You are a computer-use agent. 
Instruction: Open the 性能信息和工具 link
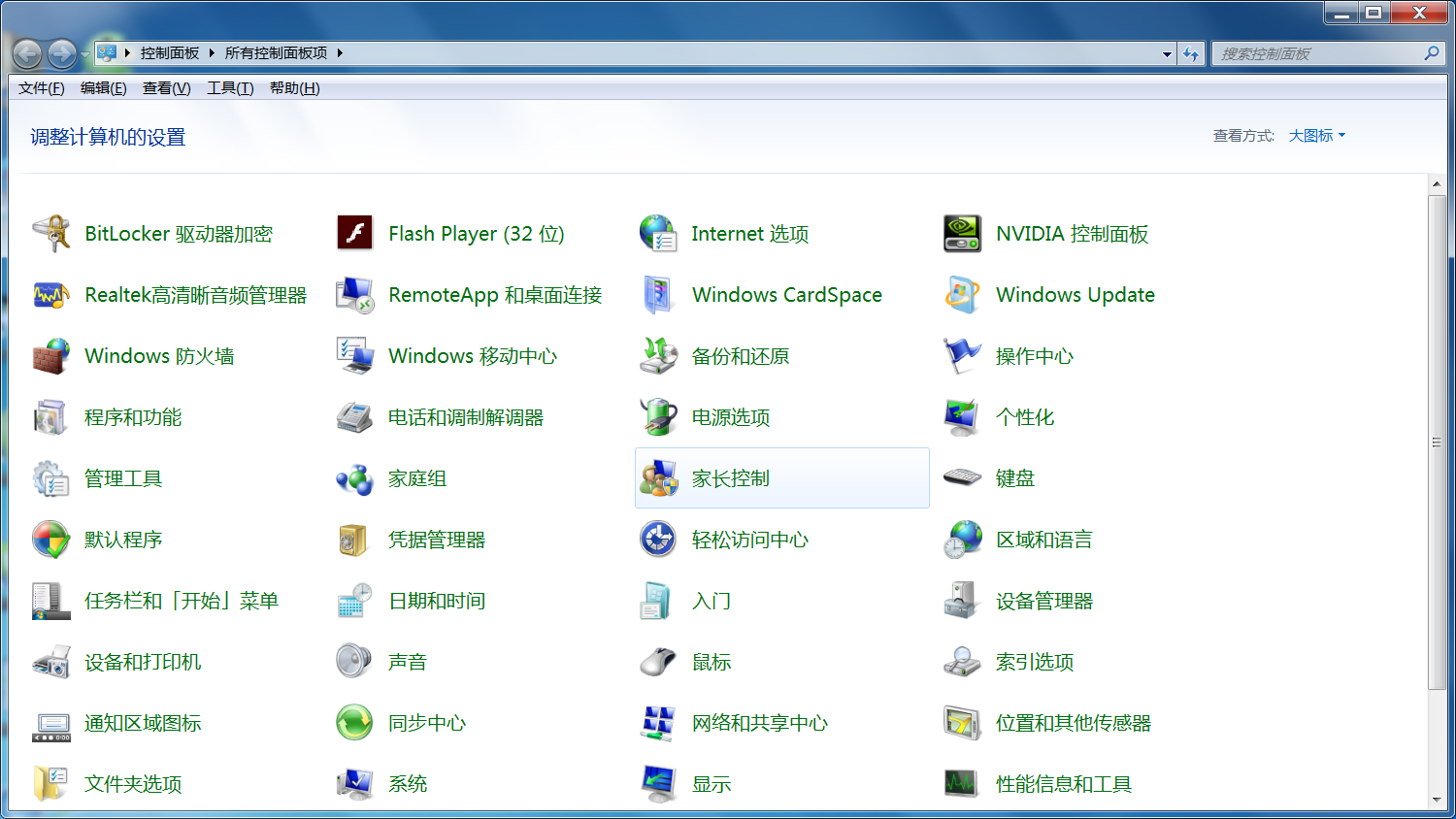1064,785
